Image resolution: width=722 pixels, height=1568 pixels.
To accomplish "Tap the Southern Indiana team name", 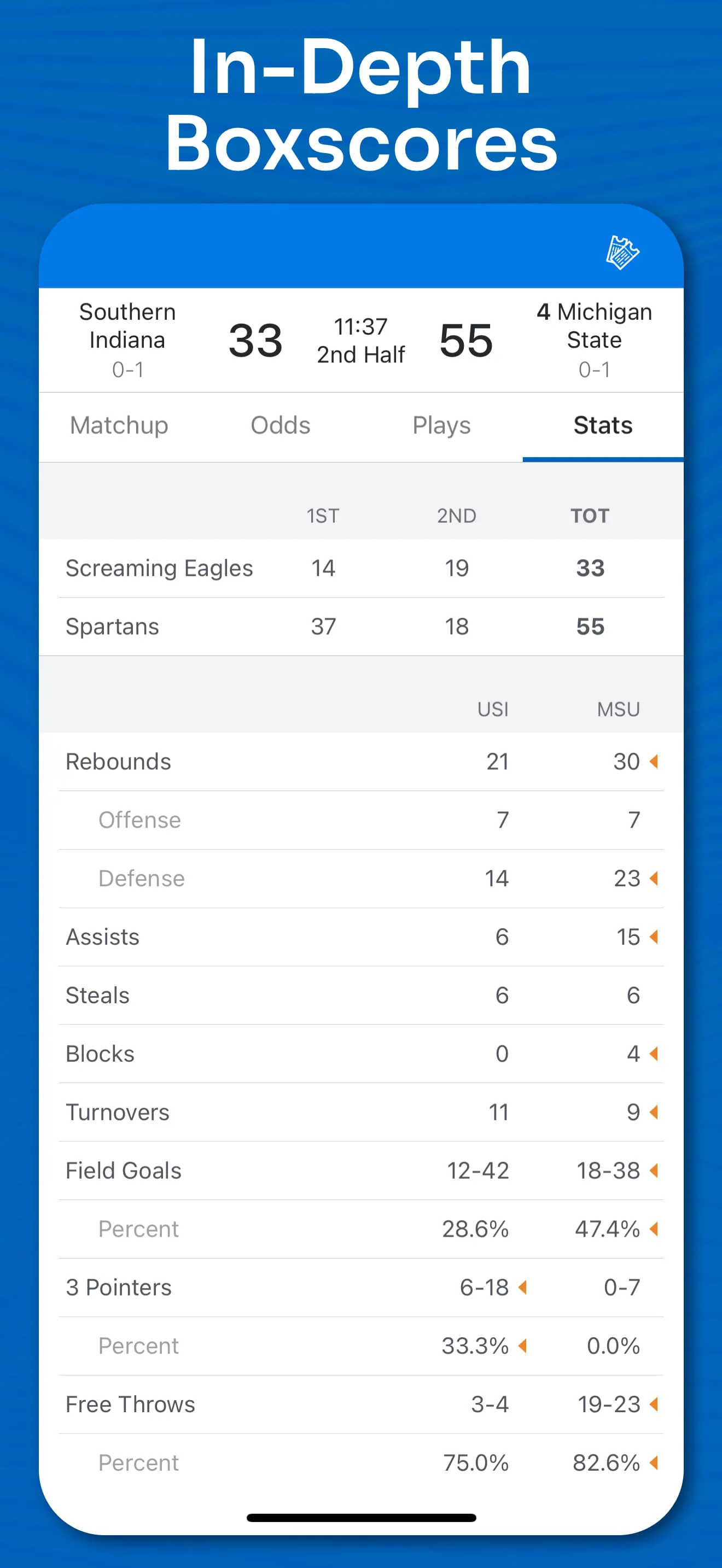I will (127, 326).
